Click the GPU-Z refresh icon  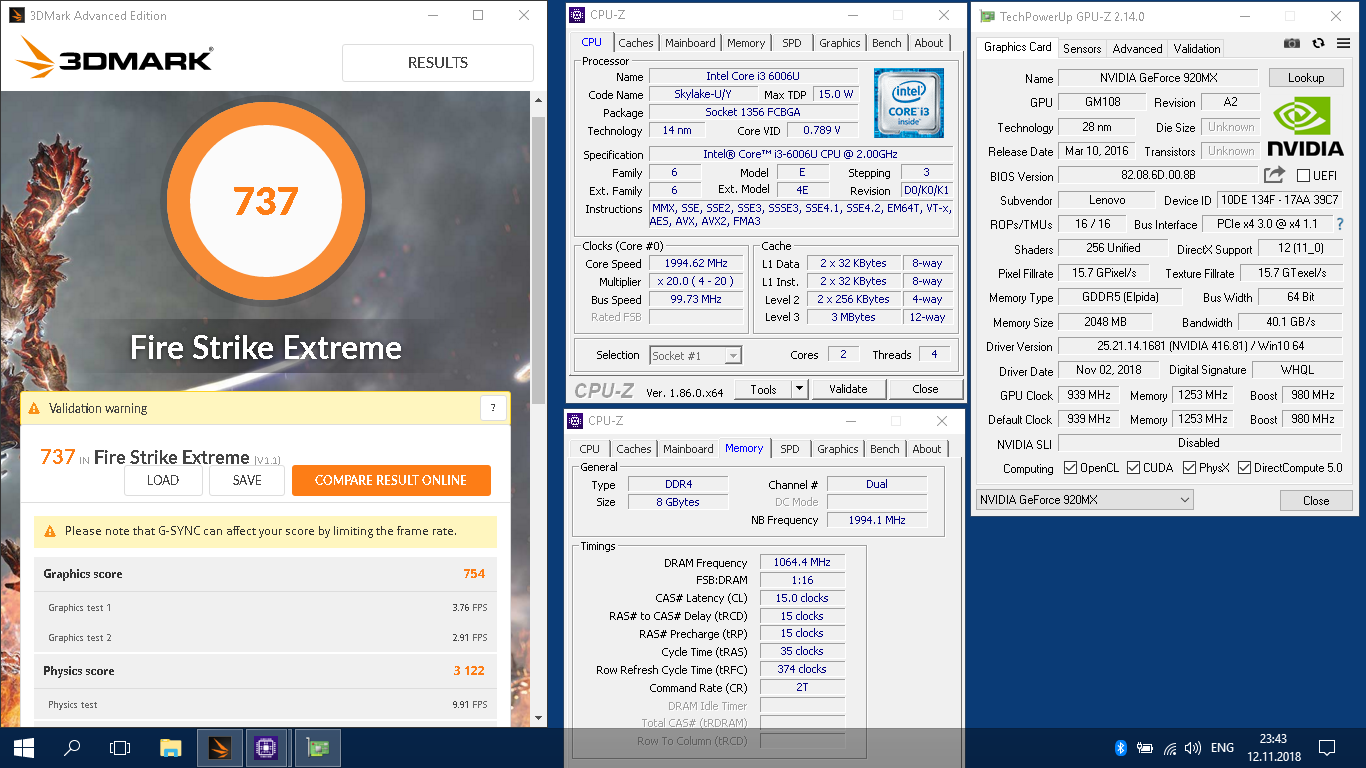coord(1318,43)
